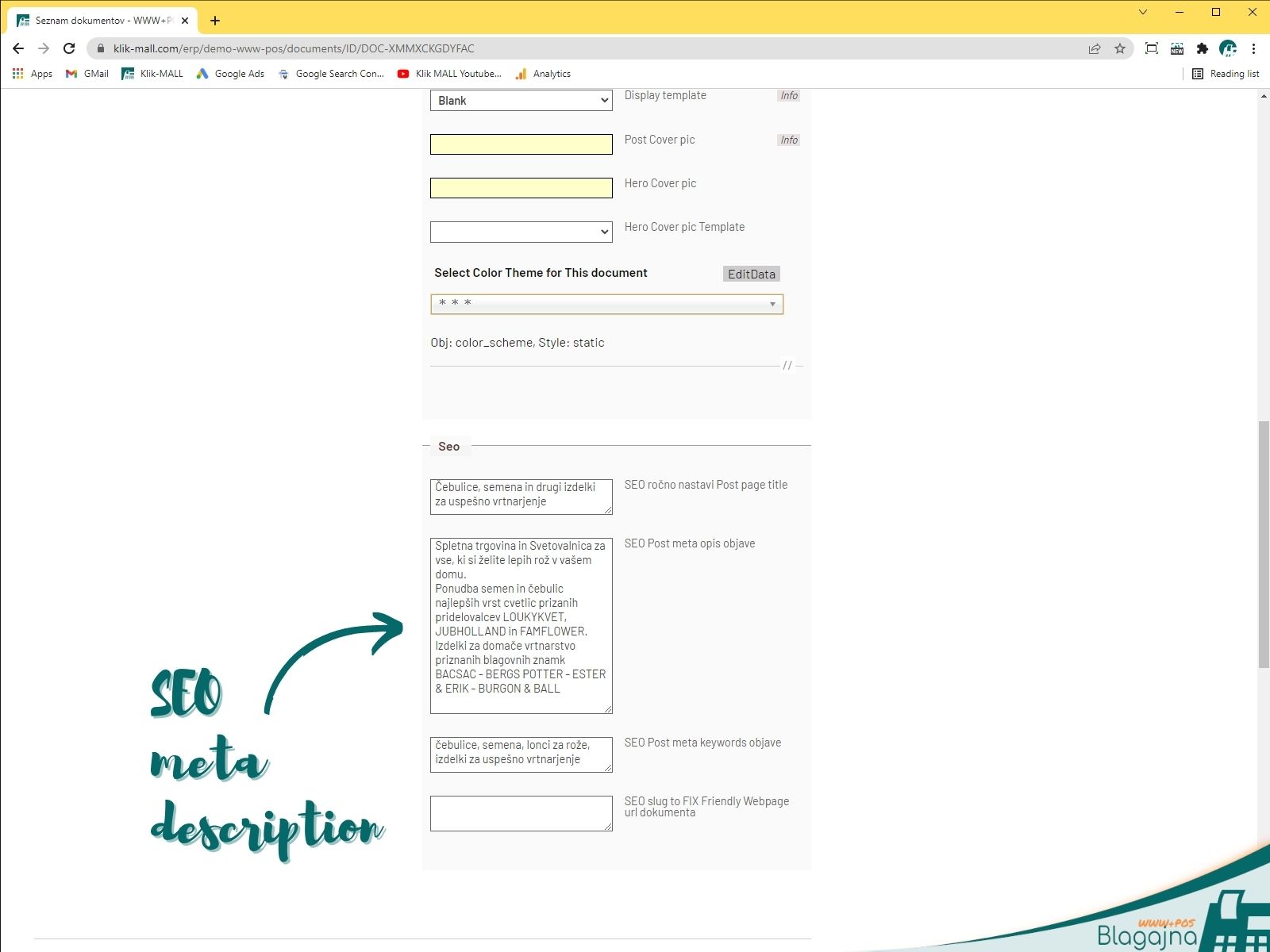This screenshot has height=952, width=1270.
Task: Click the address bar URL
Action: (x=294, y=48)
